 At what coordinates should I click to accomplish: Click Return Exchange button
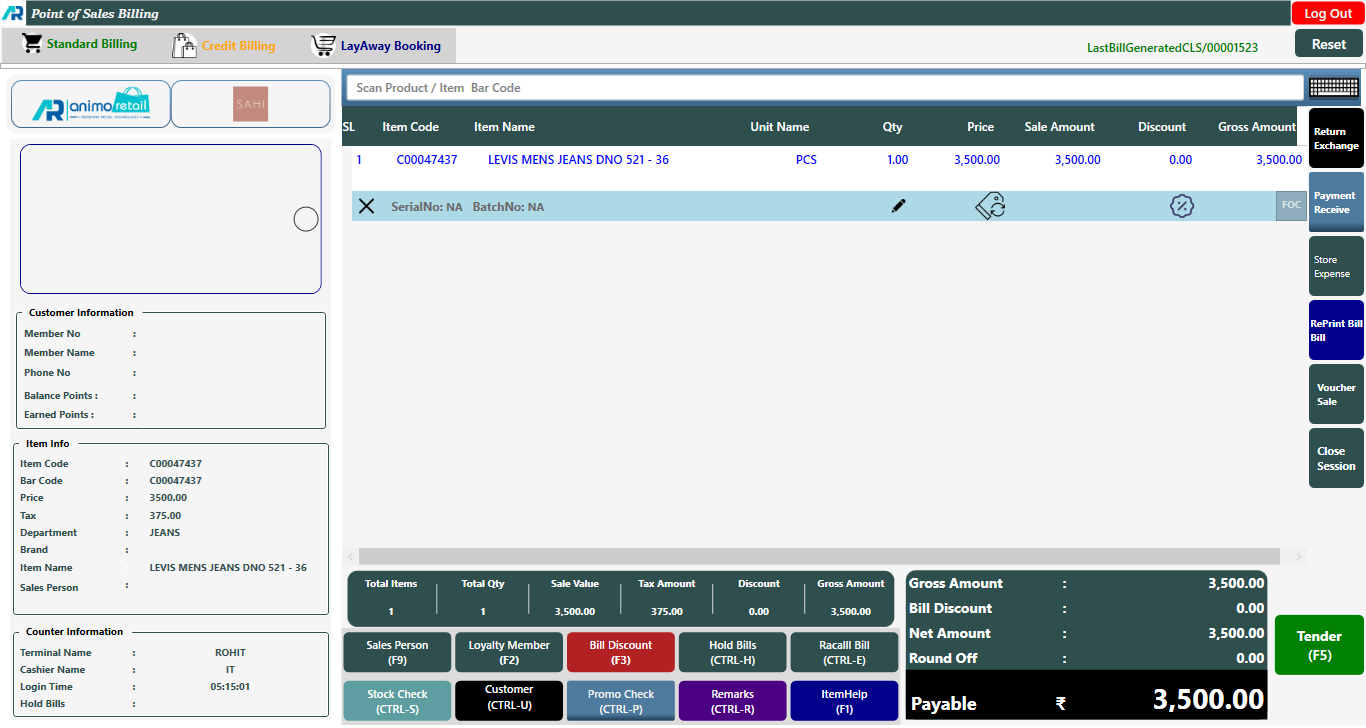pos(1335,139)
